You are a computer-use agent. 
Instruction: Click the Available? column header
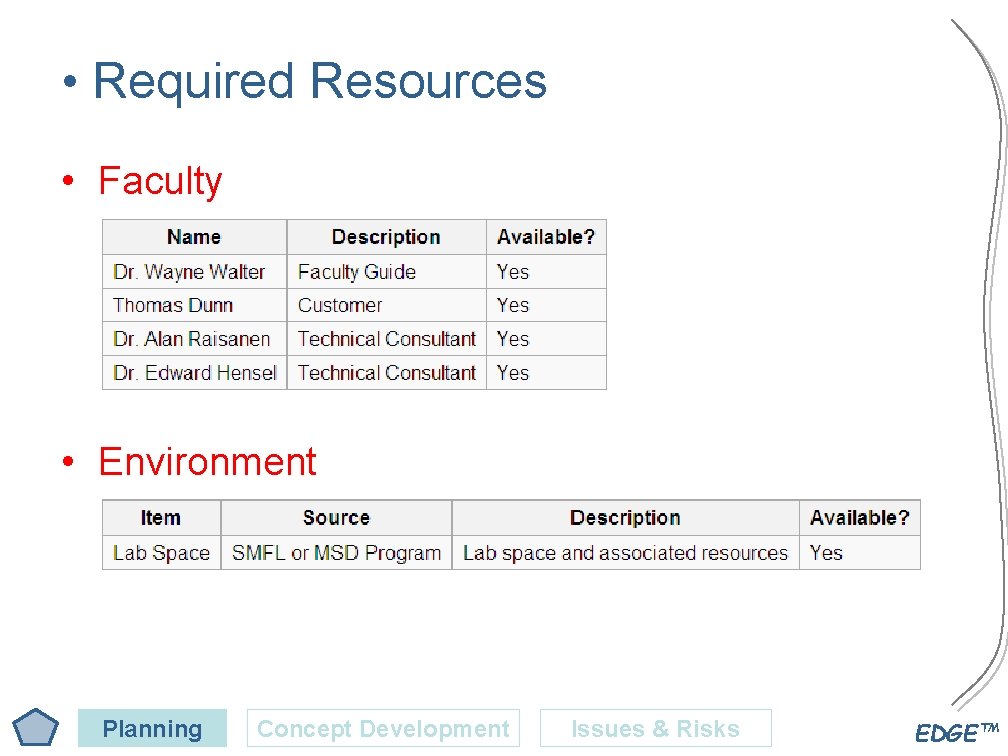tap(546, 237)
